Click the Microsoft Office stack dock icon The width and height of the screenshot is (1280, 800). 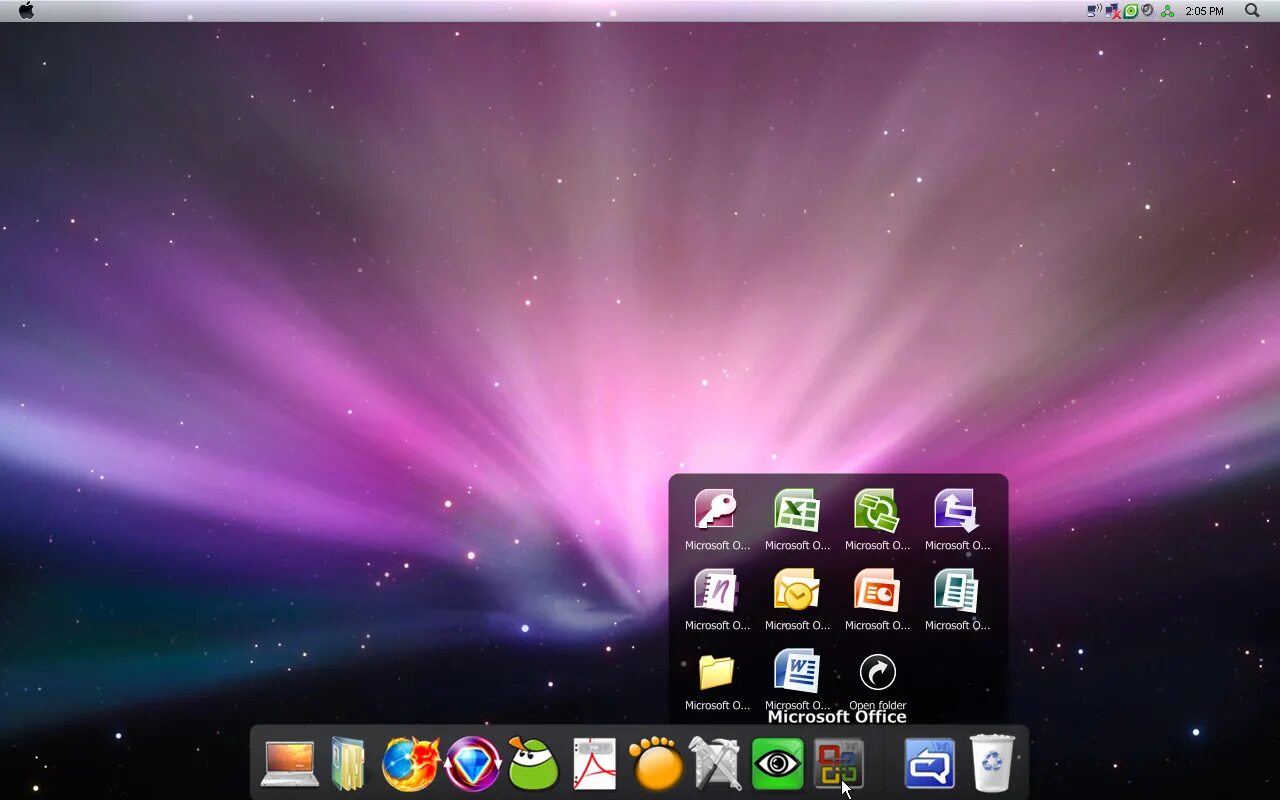[839, 764]
